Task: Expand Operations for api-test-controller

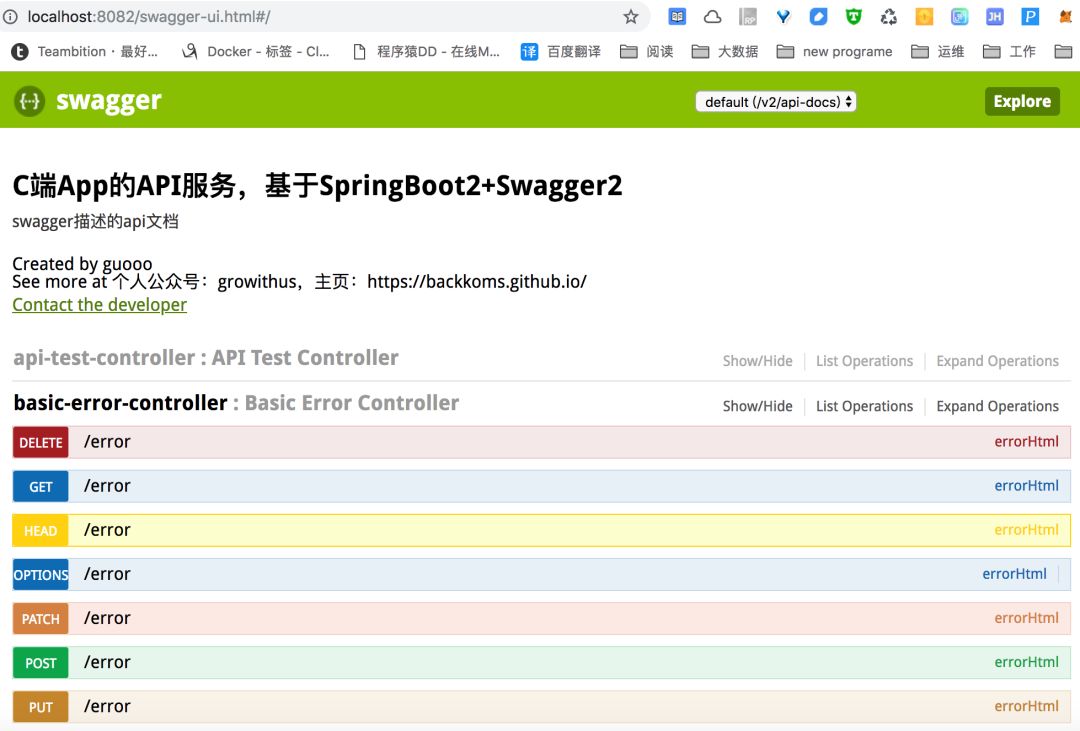Action: click(x=997, y=361)
